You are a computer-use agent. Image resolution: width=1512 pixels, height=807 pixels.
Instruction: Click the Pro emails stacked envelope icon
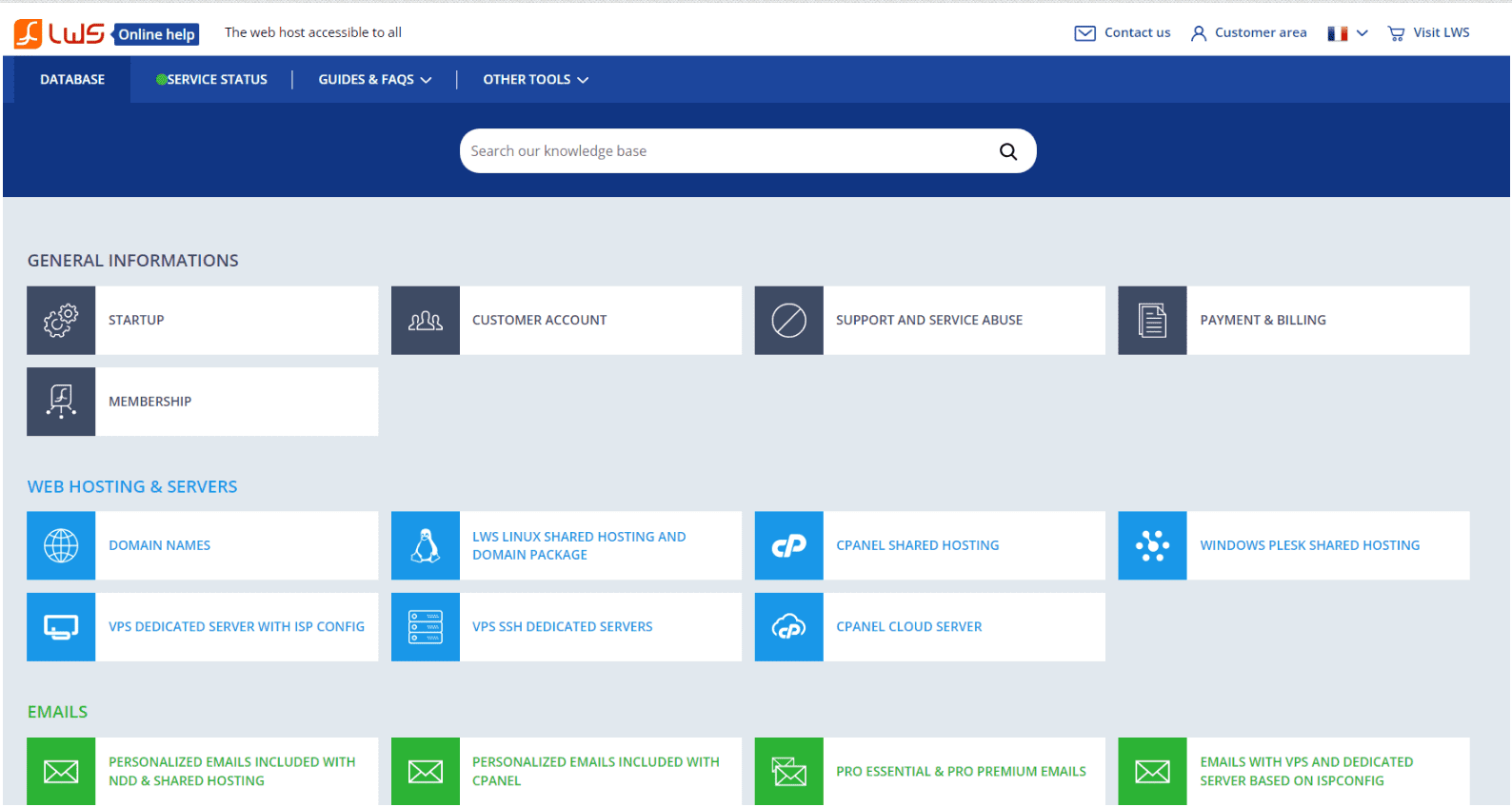tap(789, 772)
